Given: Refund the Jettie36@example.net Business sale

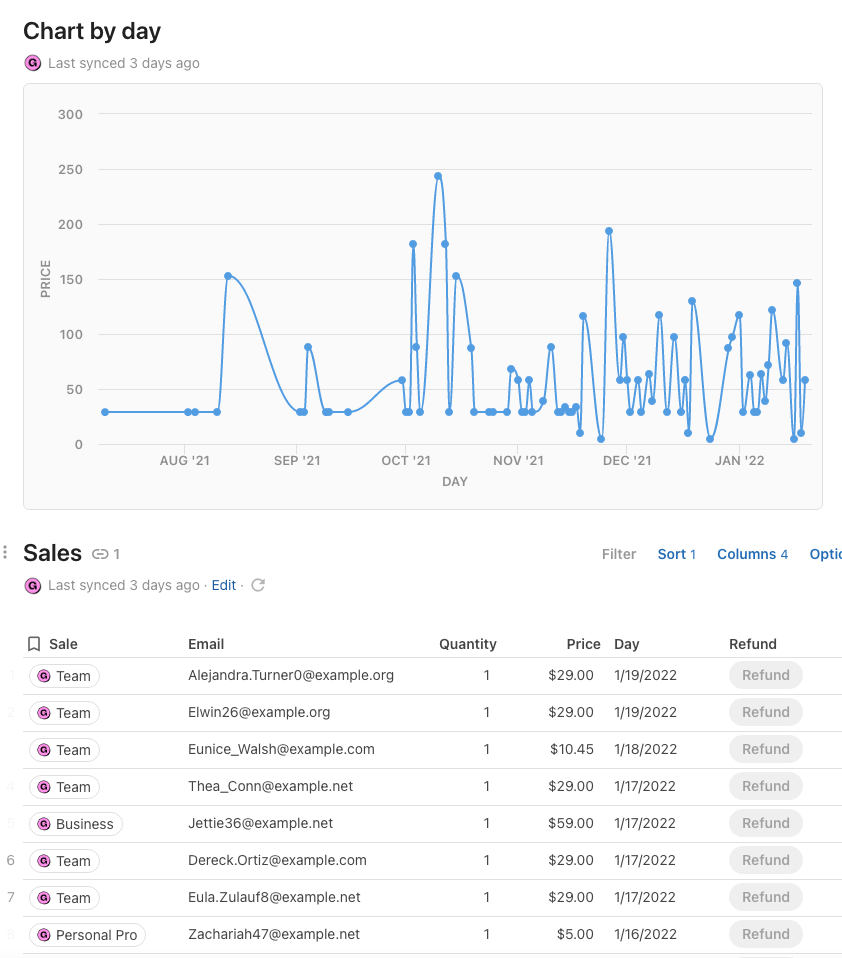Looking at the screenshot, I should [766, 823].
